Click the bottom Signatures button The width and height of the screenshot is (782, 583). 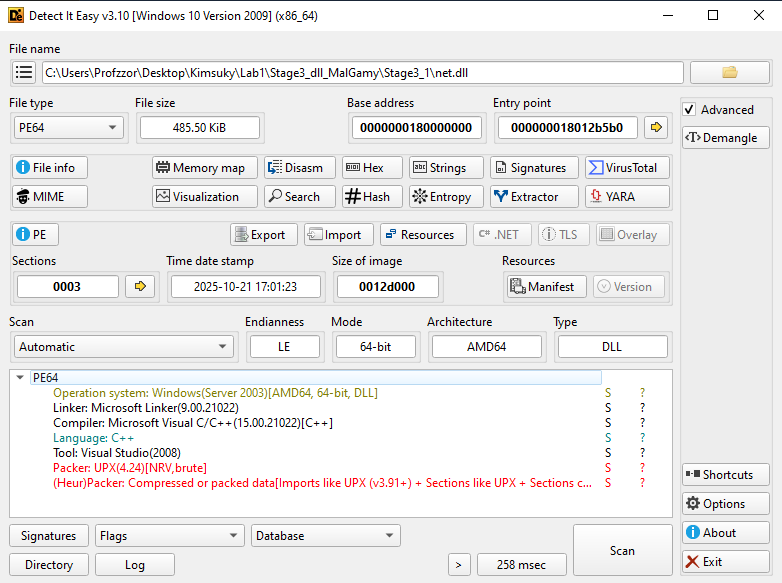coord(49,536)
